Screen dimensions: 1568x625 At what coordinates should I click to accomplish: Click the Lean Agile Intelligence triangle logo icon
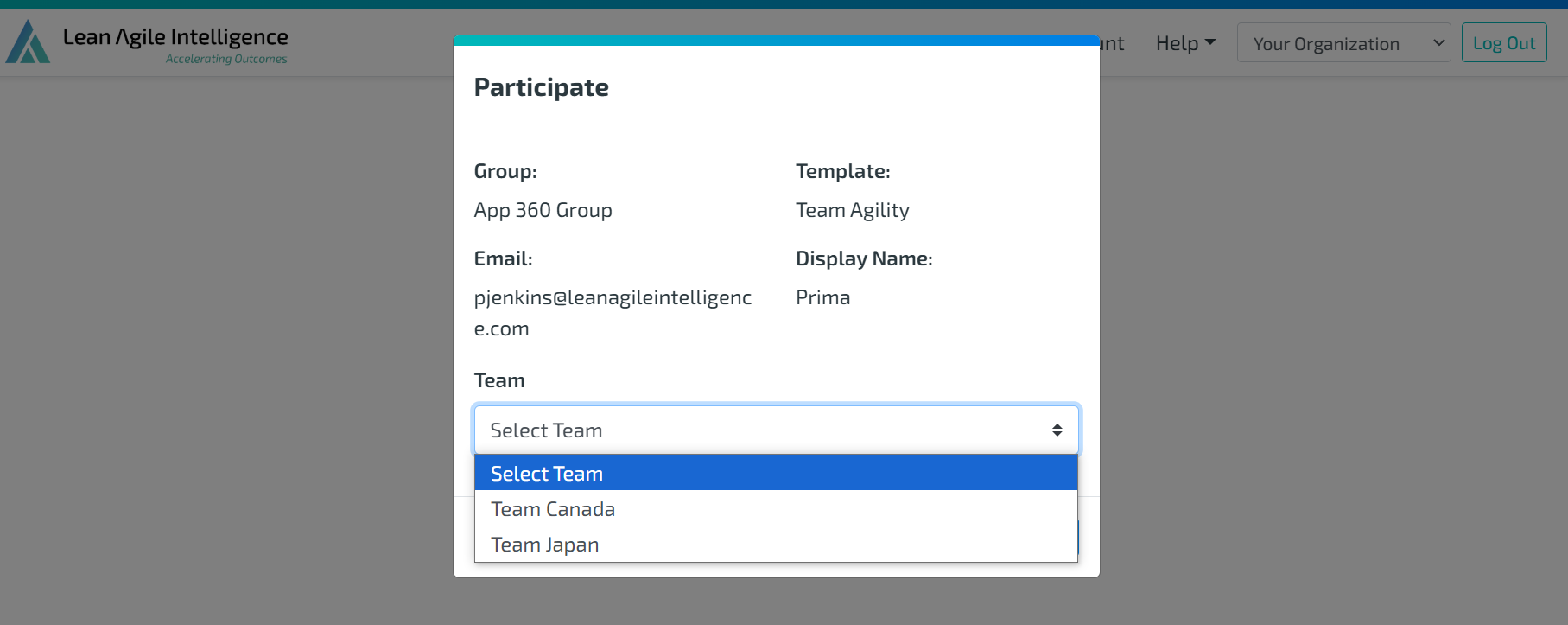point(28,41)
